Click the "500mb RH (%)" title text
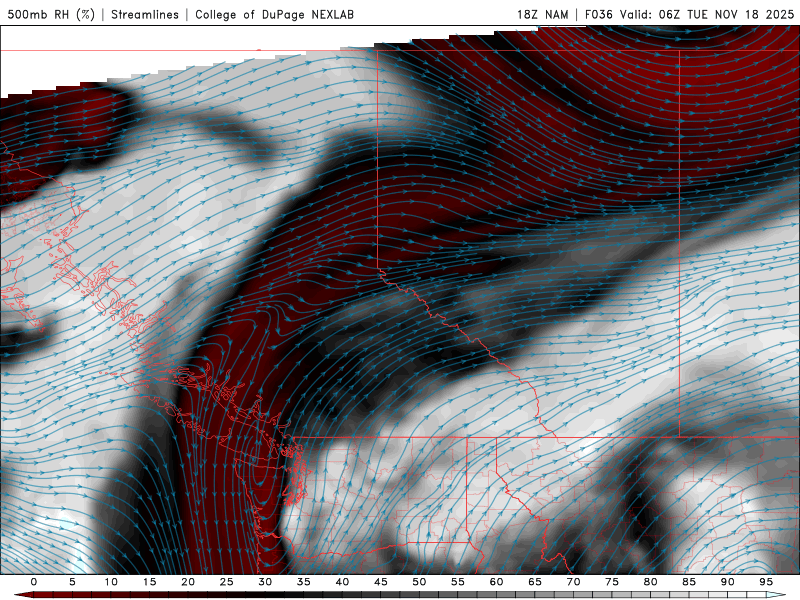Image resolution: width=800 pixels, height=600 pixels. coord(52,15)
